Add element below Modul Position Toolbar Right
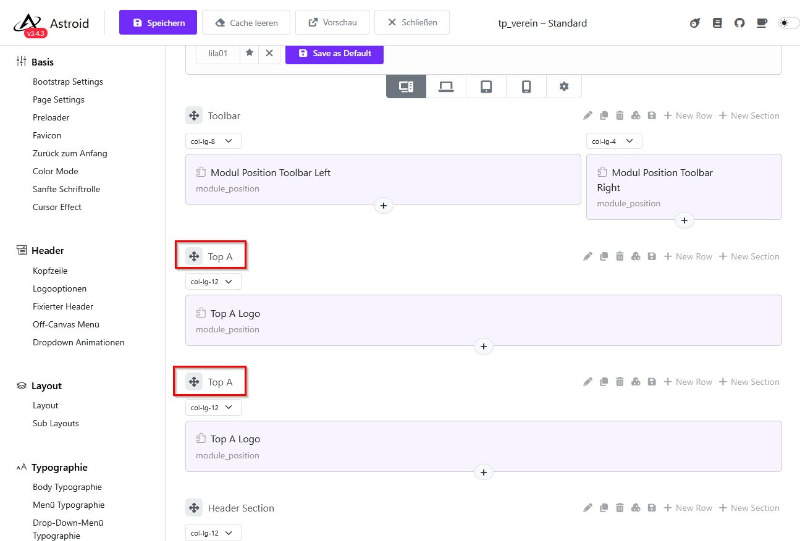 click(684, 220)
